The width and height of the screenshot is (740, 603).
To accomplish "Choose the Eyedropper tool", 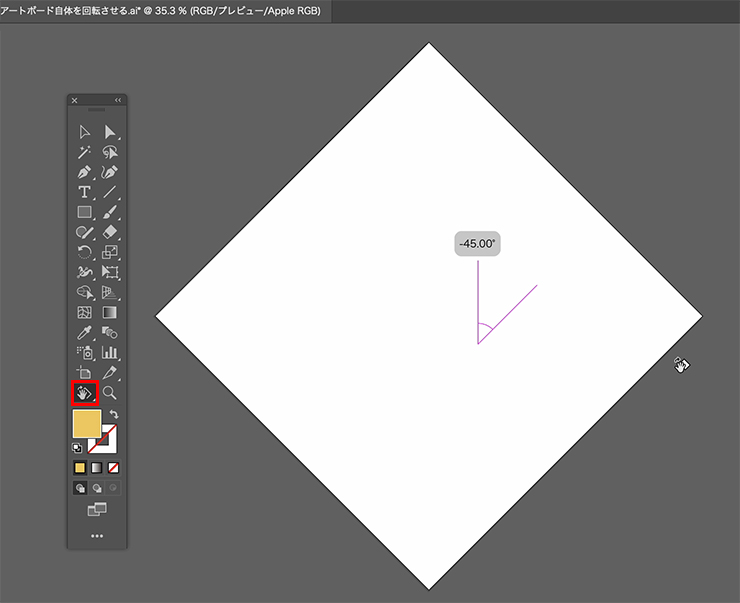I will pos(85,332).
